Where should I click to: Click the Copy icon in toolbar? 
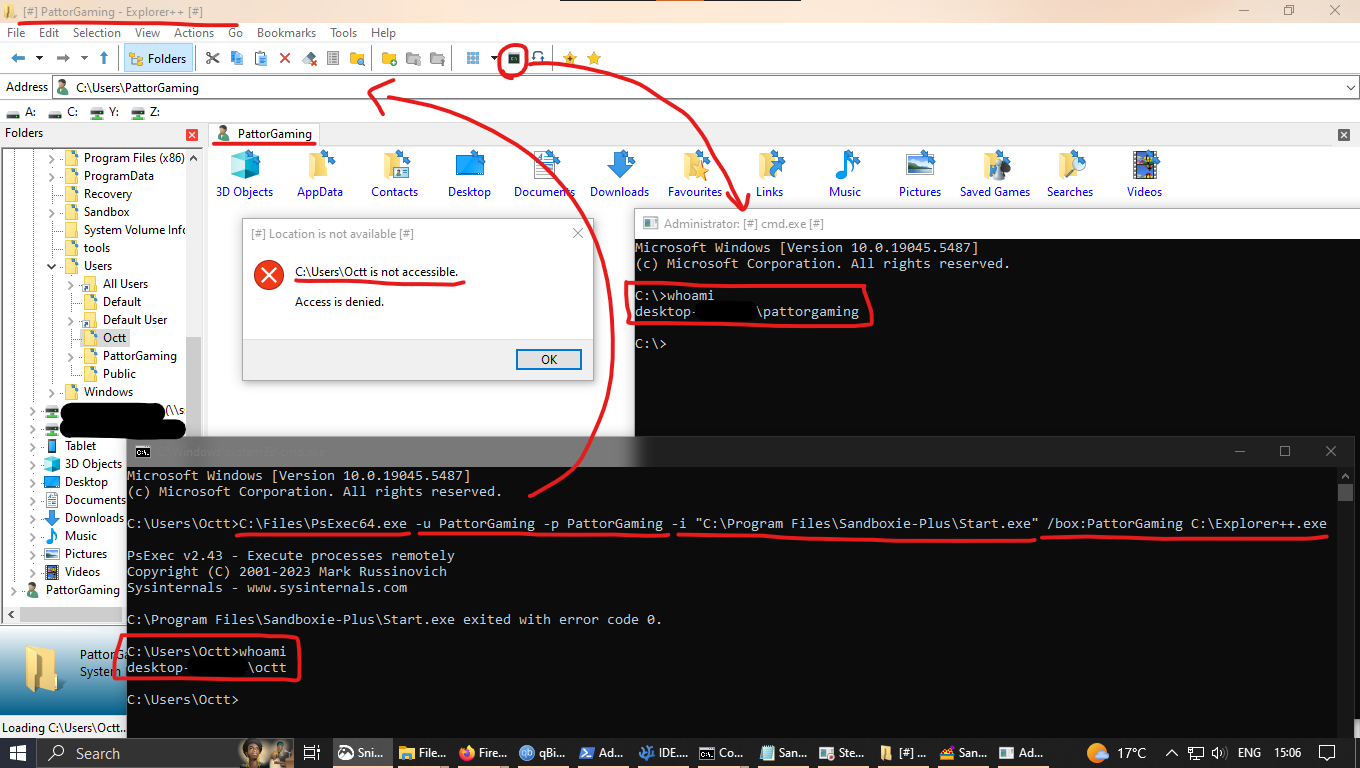(237, 59)
